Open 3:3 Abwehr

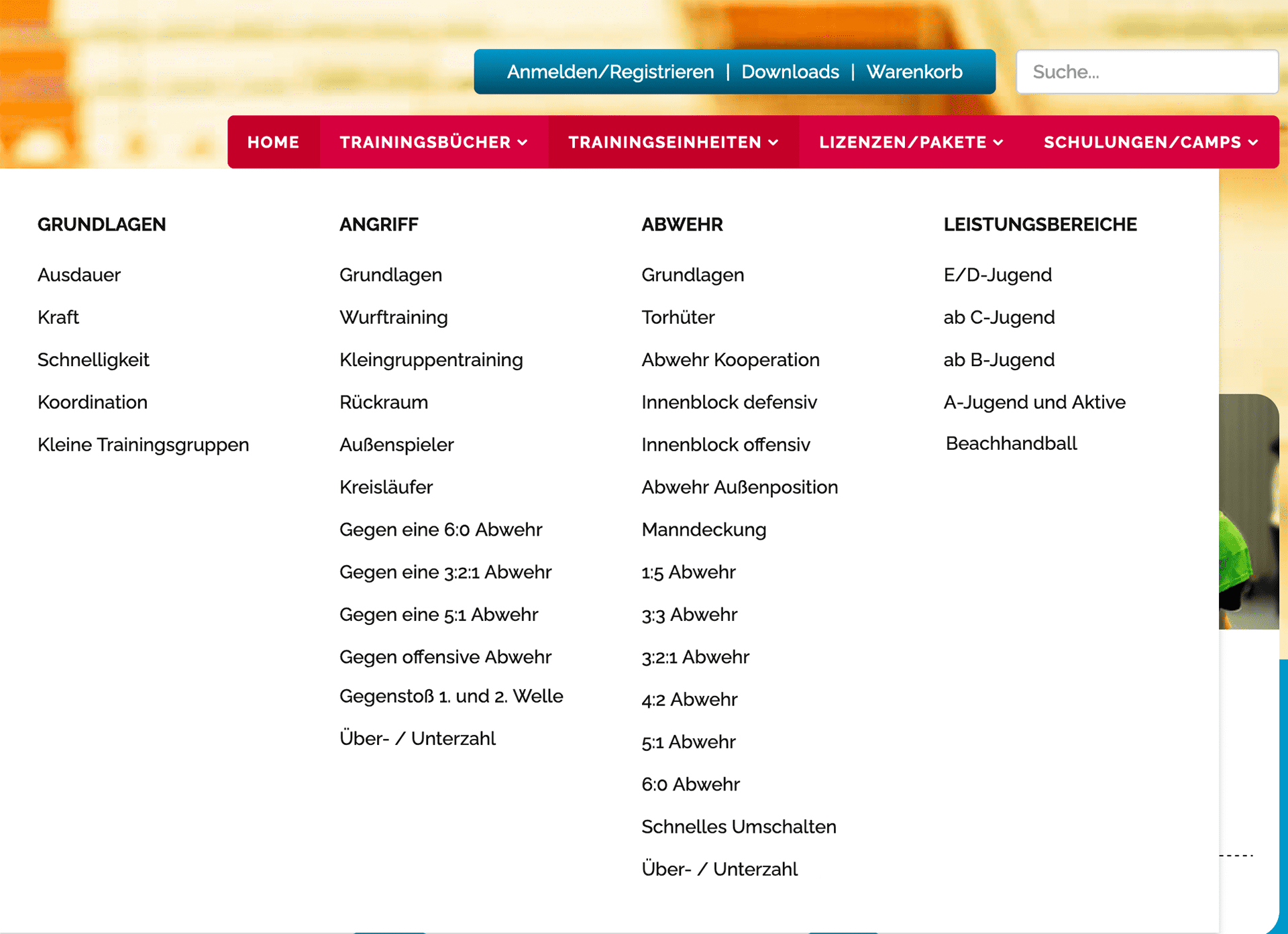tap(690, 614)
